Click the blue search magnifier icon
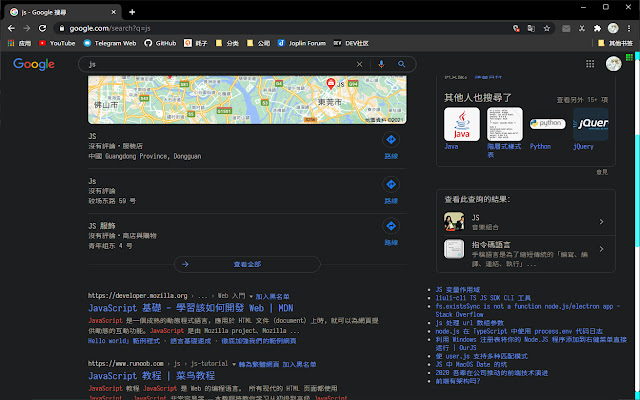640x400 pixels. click(401, 64)
